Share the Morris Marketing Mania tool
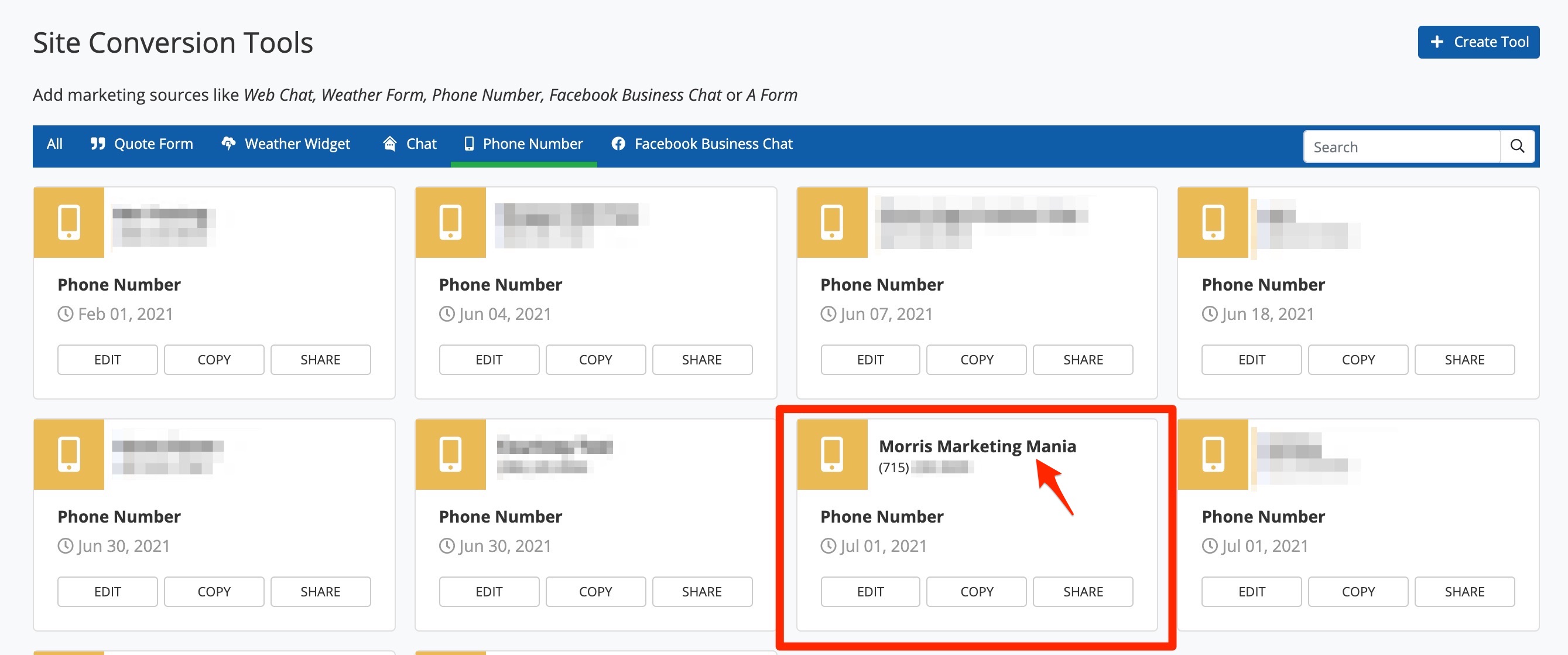This screenshot has height=655, width=1568. point(1082,592)
